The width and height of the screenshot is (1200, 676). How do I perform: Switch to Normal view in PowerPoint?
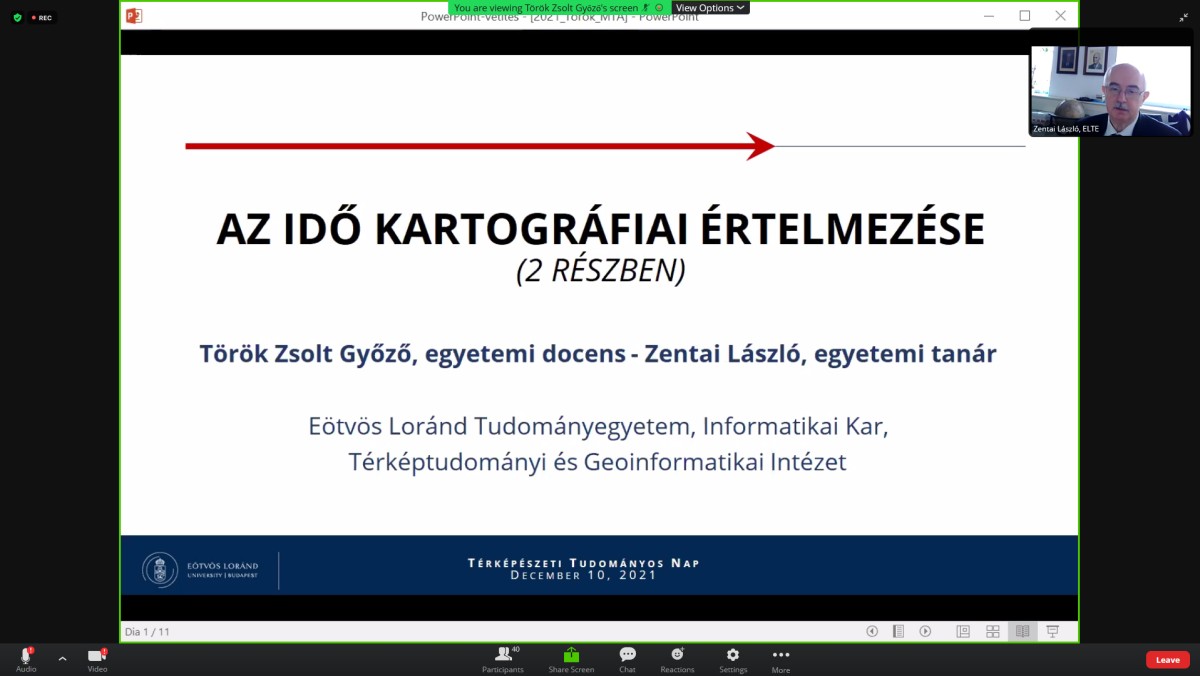point(963,631)
